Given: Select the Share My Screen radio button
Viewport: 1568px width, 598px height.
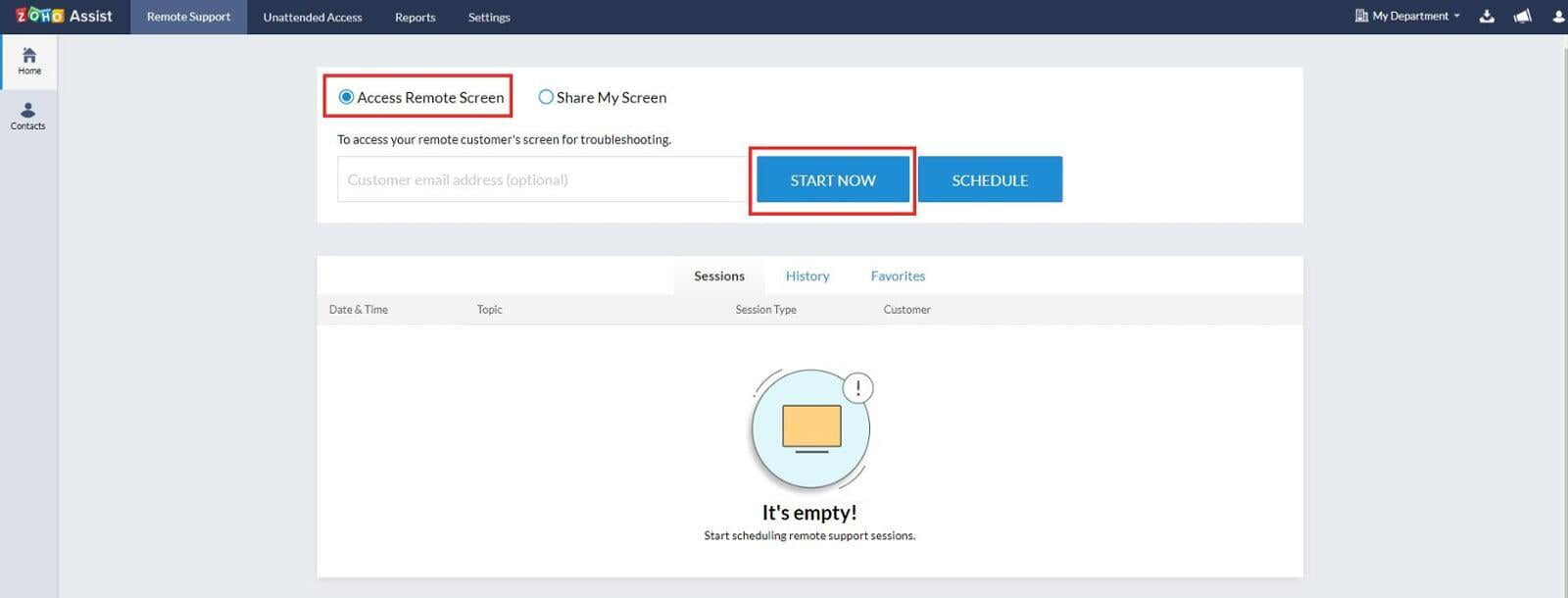Looking at the screenshot, I should (546, 97).
